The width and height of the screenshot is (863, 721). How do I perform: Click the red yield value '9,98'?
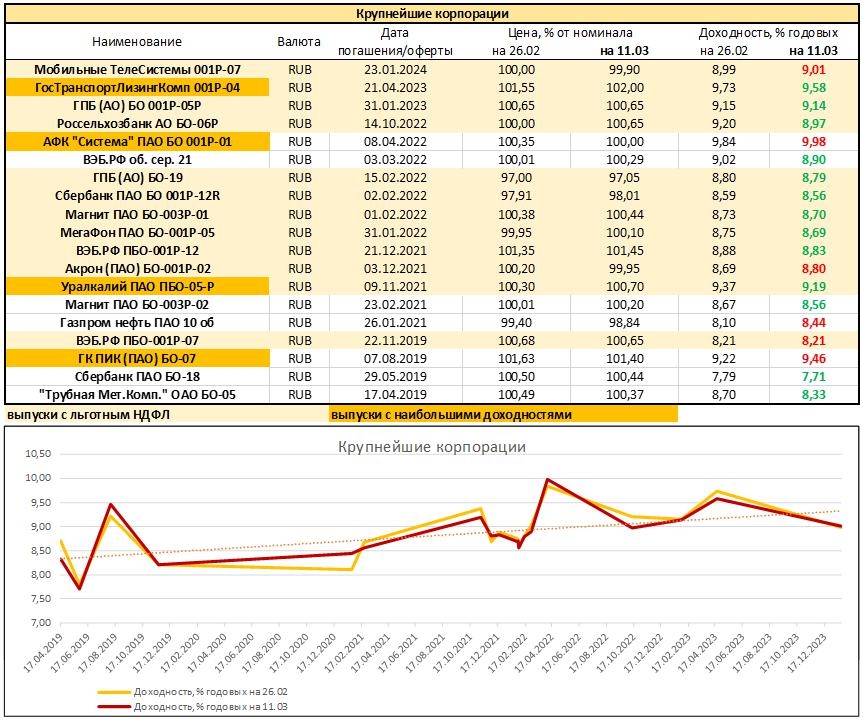pos(813,141)
